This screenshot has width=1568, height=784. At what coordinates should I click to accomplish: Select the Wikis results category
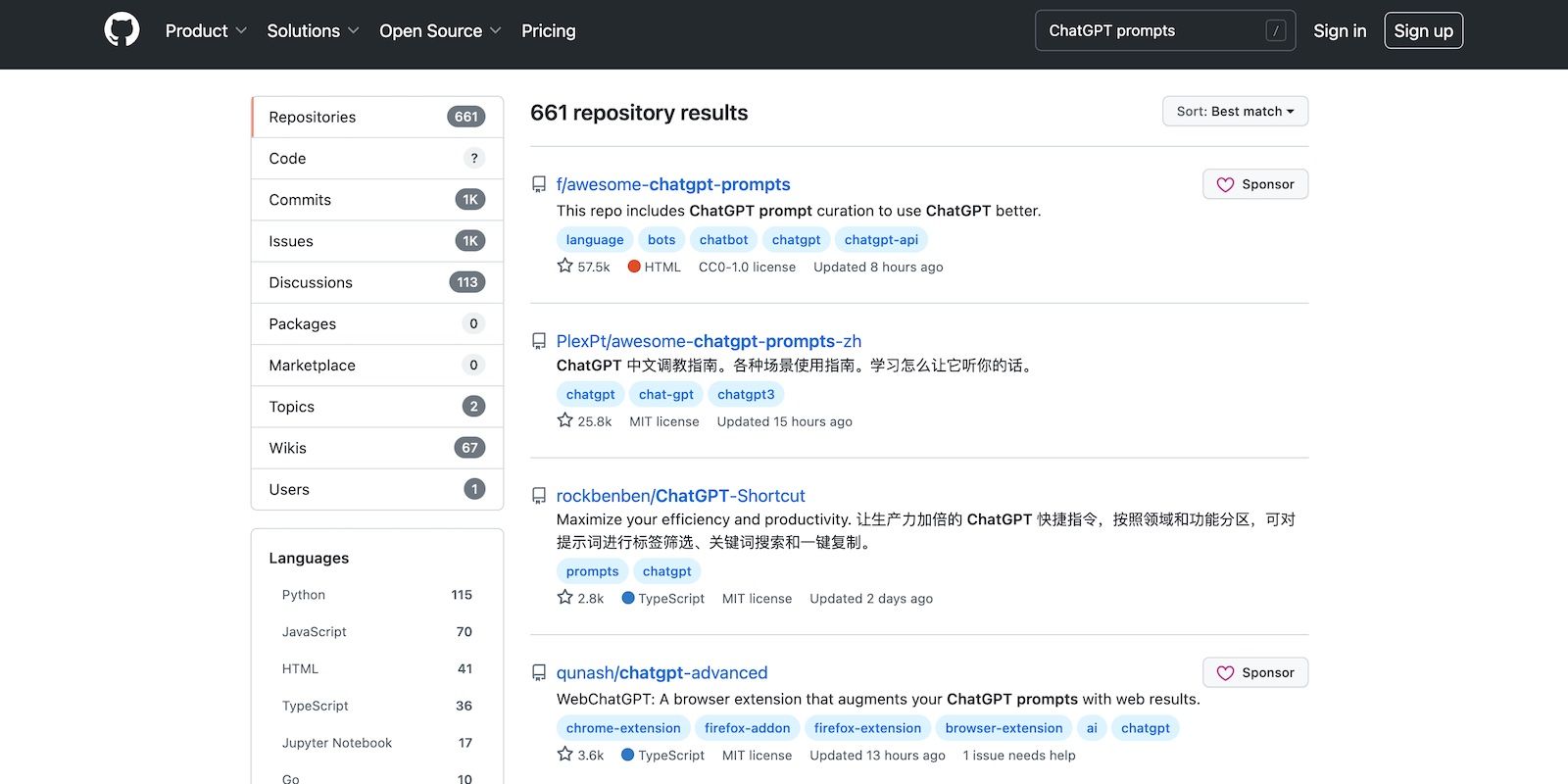coord(377,448)
